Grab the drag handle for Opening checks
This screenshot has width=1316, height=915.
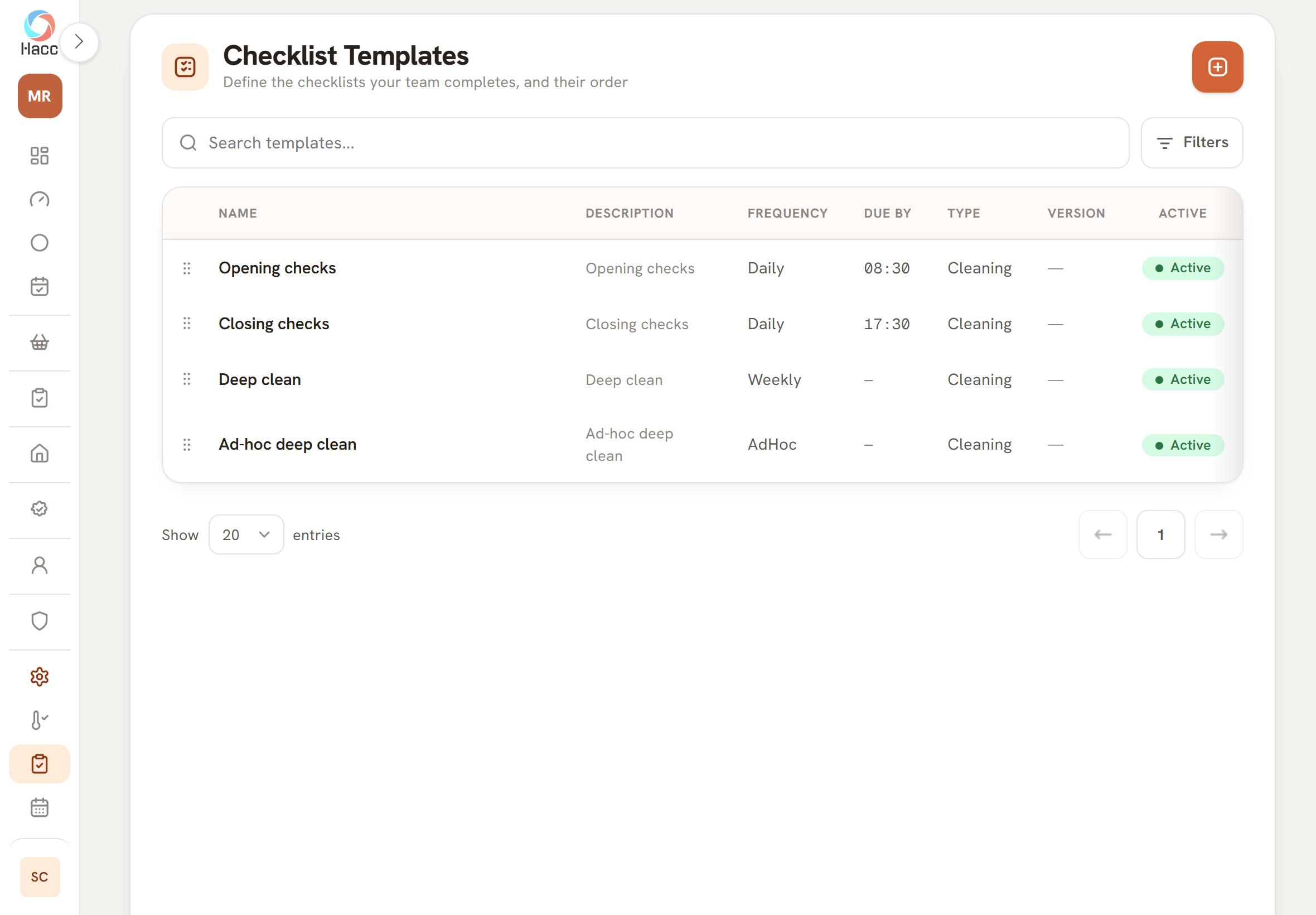coord(187,268)
